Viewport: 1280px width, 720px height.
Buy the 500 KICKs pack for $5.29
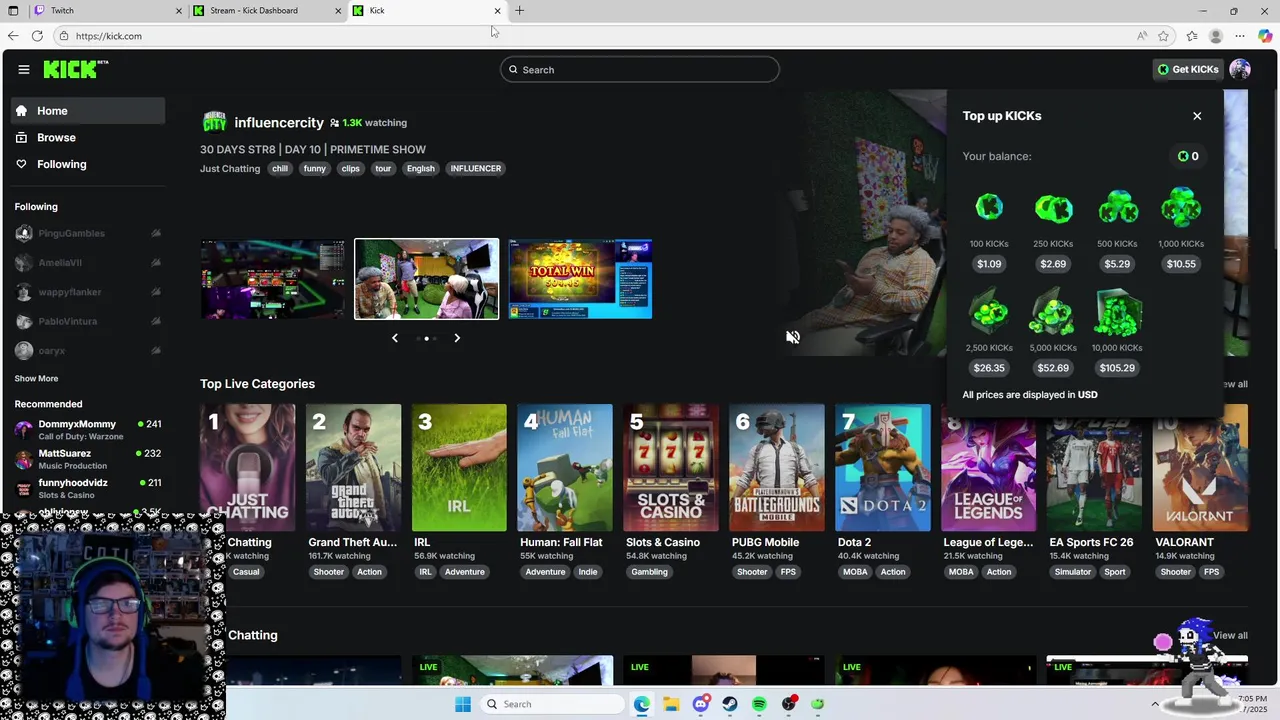coord(1117,264)
